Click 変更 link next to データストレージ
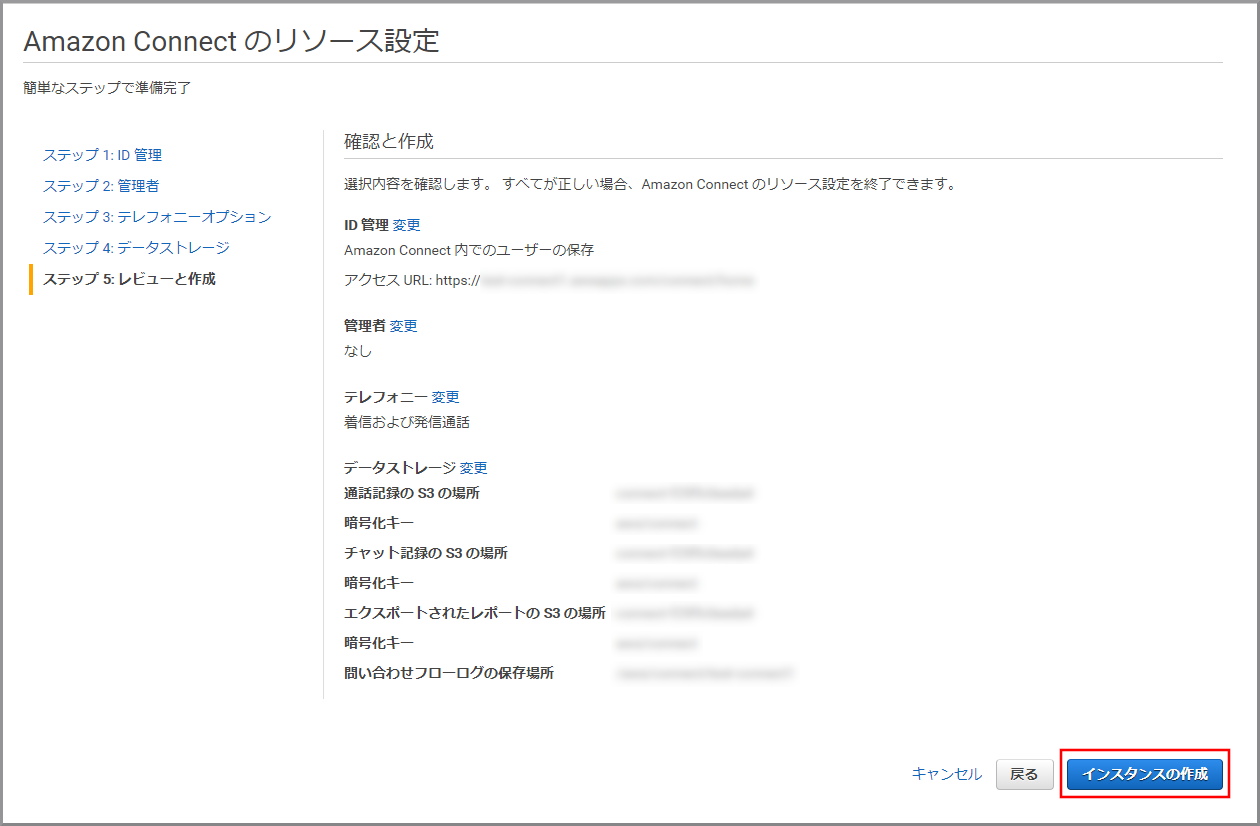The image size is (1260, 826). pyautogui.click(x=474, y=468)
